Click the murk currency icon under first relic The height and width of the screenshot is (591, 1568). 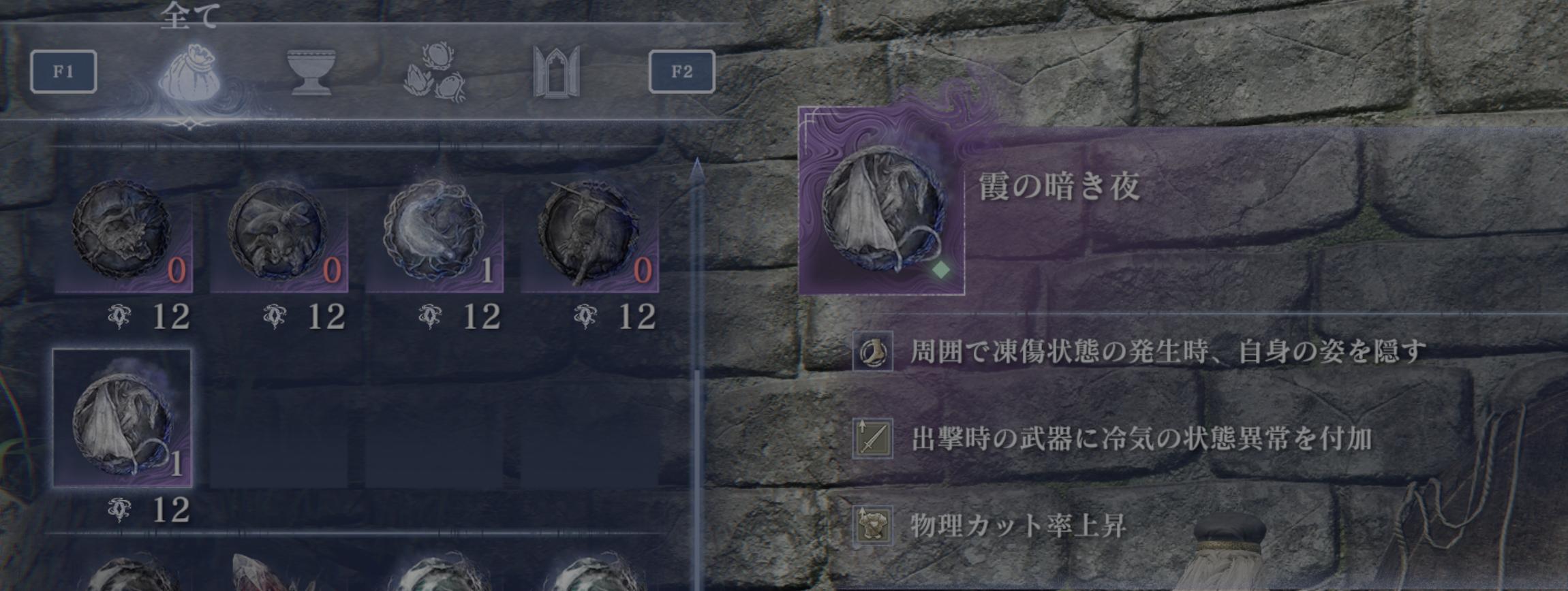(119, 316)
